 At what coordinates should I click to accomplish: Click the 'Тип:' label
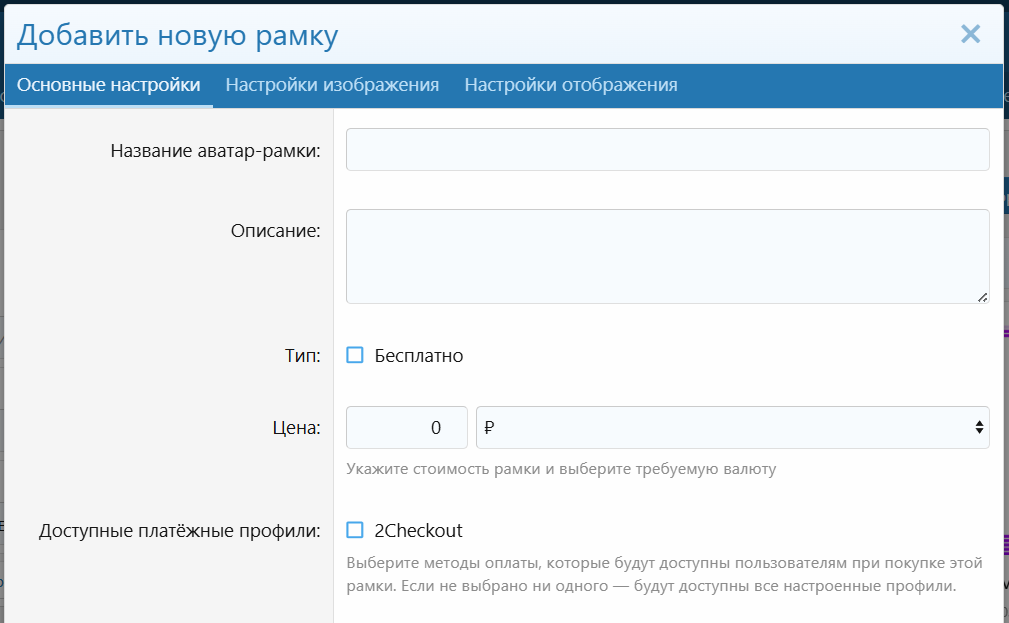(x=302, y=355)
